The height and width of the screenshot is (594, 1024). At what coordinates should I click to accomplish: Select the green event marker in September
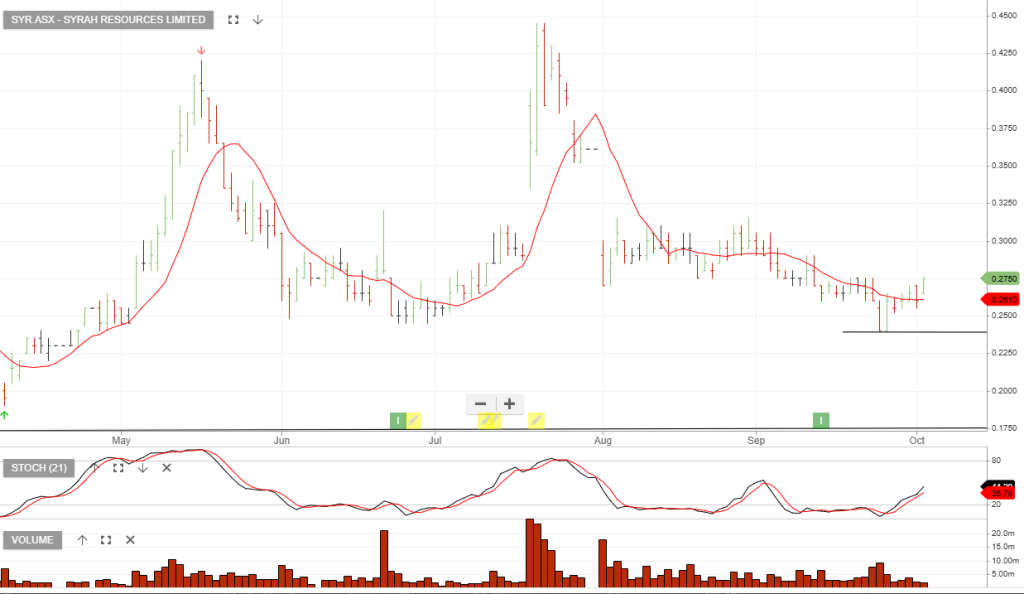coord(821,420)
